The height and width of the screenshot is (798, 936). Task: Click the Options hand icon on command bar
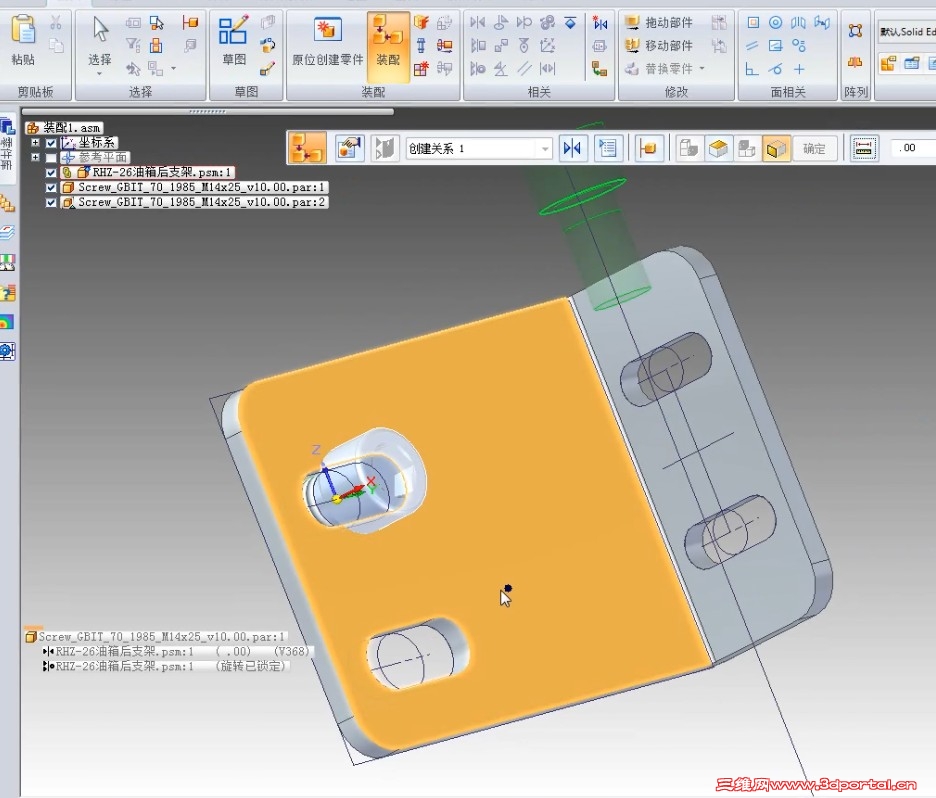pyautogui.click(x=350, y=148)
